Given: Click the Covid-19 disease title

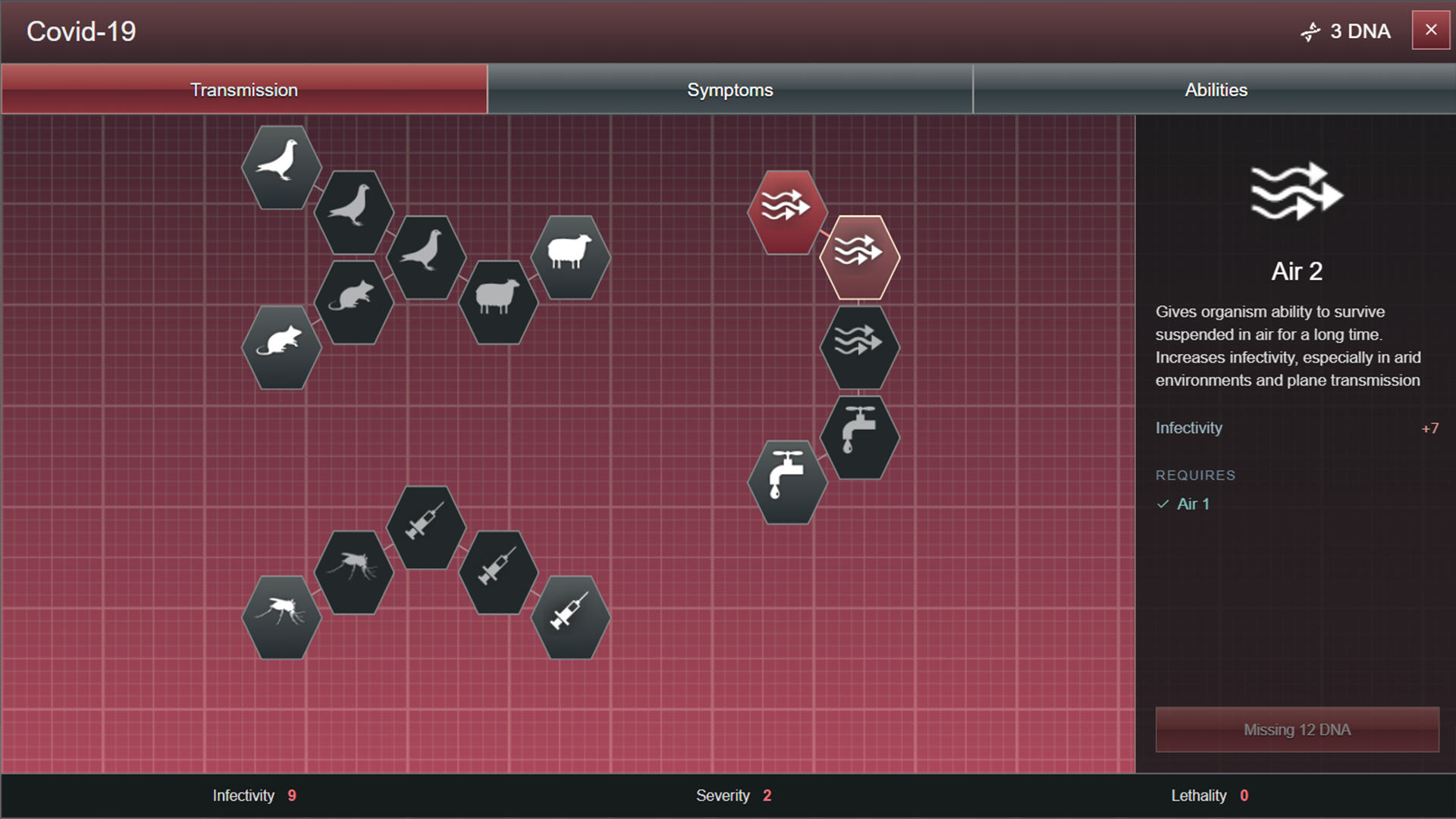Looking at the screenshot, I should coord(81,32).
